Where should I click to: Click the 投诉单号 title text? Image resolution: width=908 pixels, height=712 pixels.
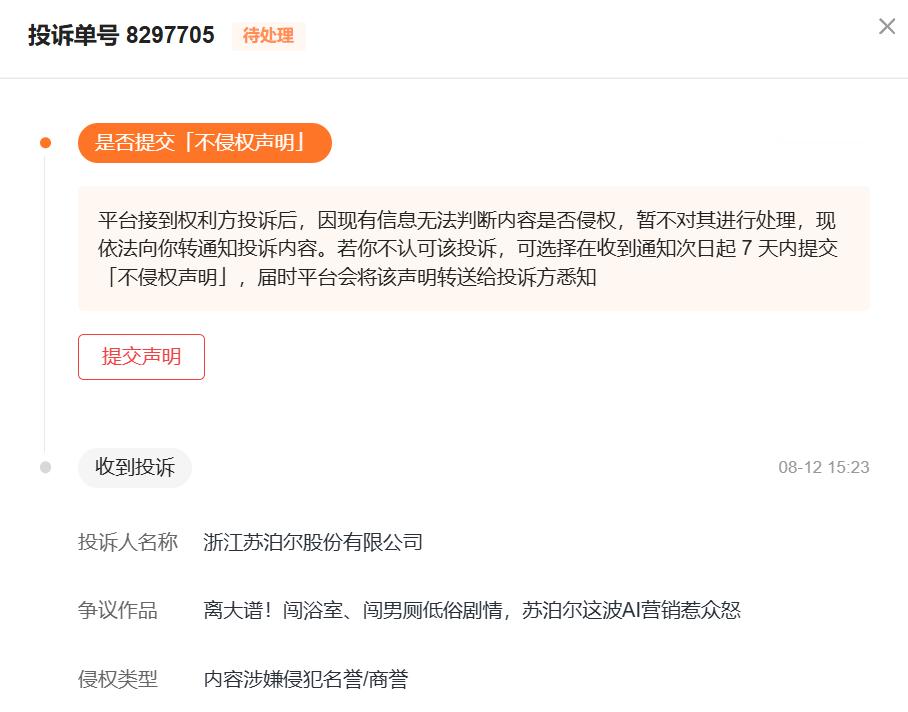pyautogui.click(x=74, y=35)
